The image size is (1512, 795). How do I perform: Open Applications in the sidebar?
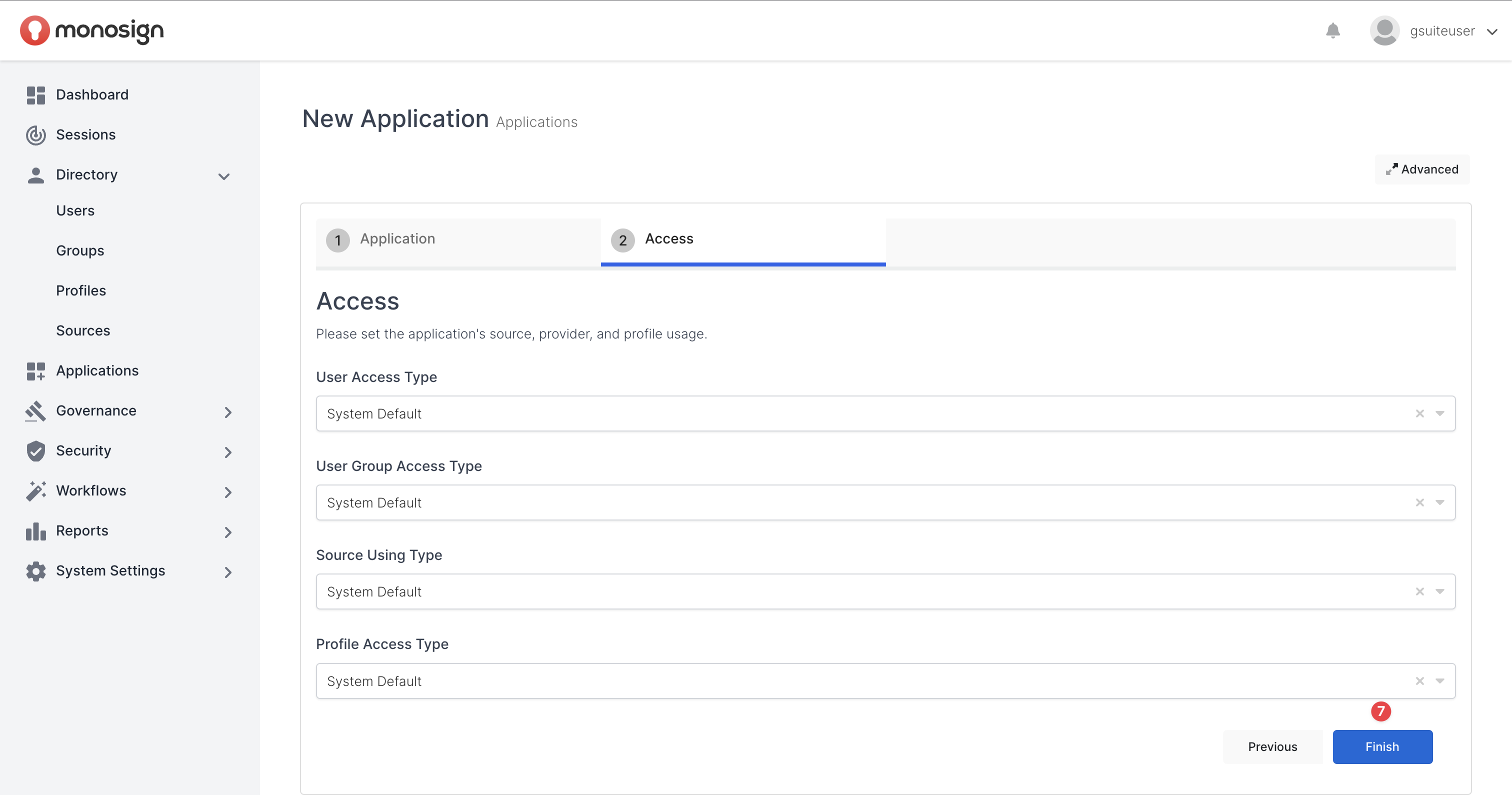coord(97,371)
